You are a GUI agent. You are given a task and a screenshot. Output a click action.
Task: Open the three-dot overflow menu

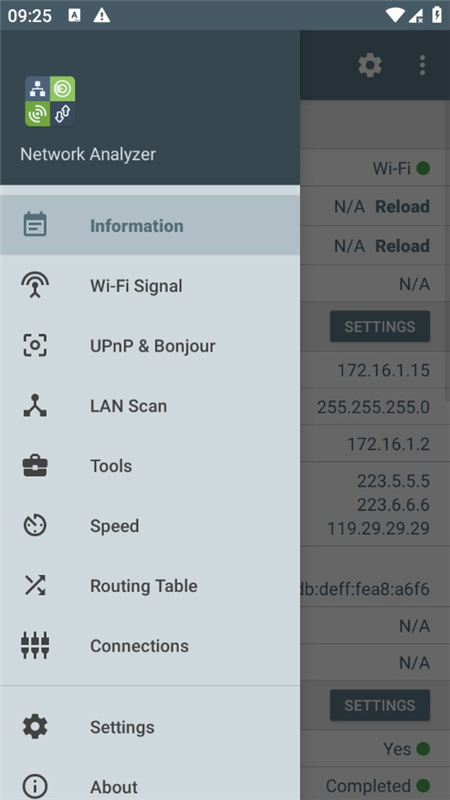pos(422,65)
